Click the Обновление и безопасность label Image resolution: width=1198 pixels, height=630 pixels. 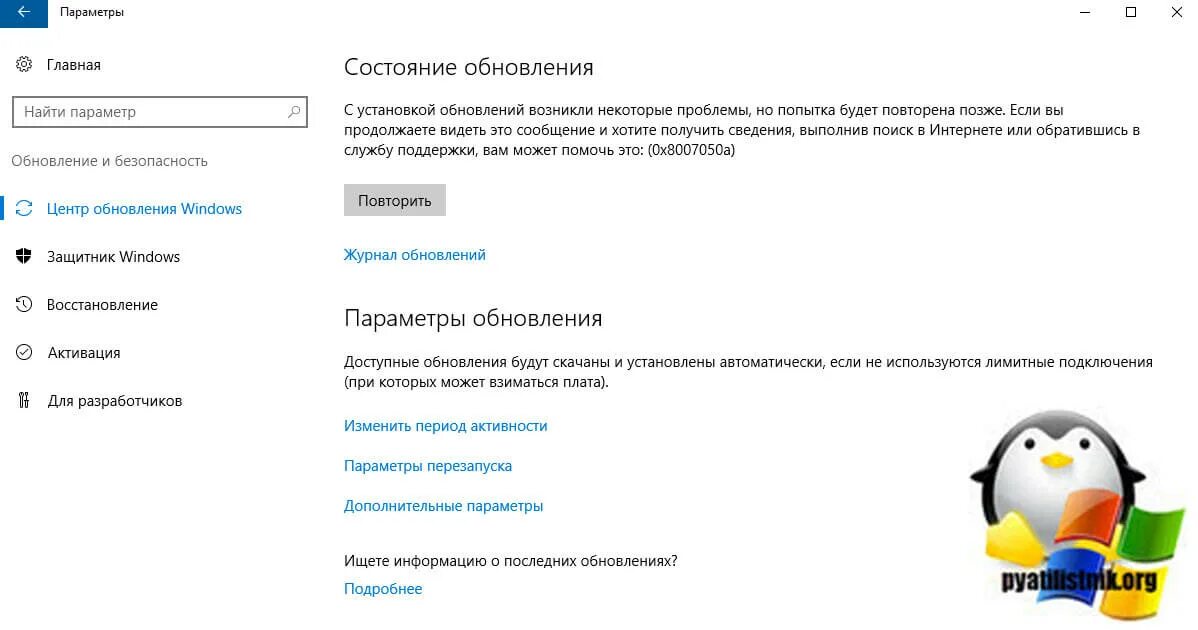click(x=109, y=161)
